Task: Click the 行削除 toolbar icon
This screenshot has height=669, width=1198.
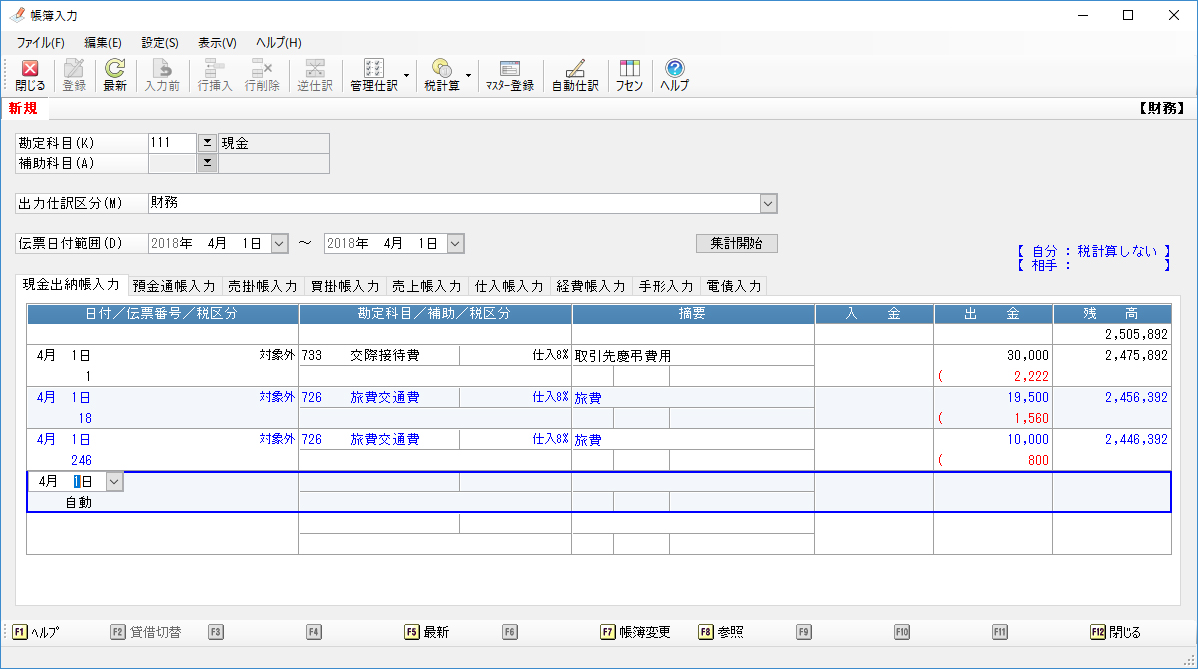Action: tap(262, 76)
